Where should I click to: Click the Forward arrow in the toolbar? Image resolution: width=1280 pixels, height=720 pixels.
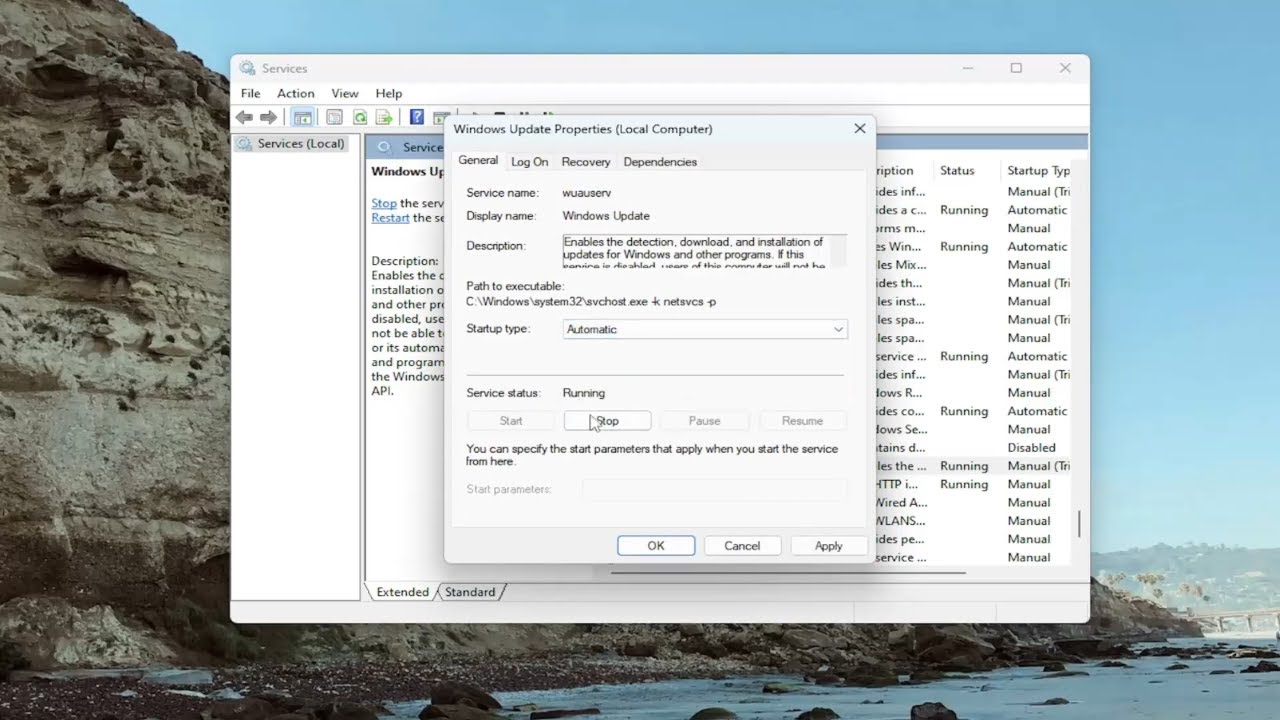pos(268,118)
